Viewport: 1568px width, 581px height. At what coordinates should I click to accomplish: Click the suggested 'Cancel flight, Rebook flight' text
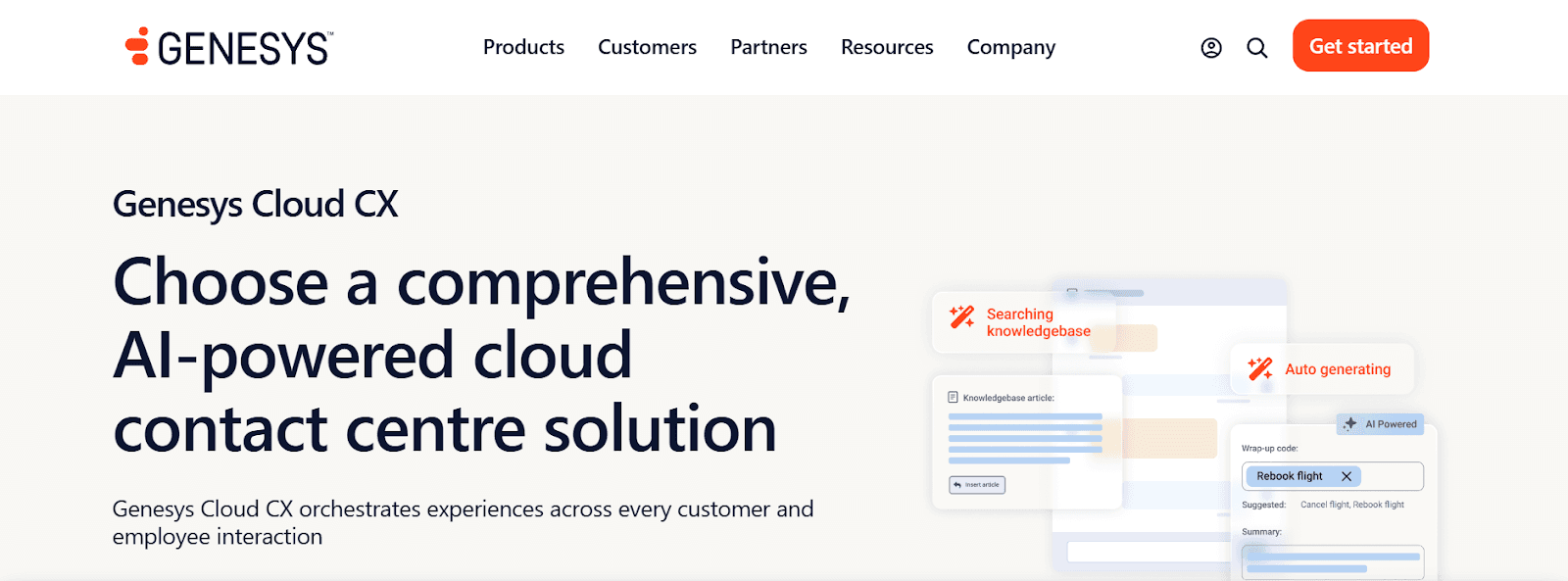click(1352, 505)
